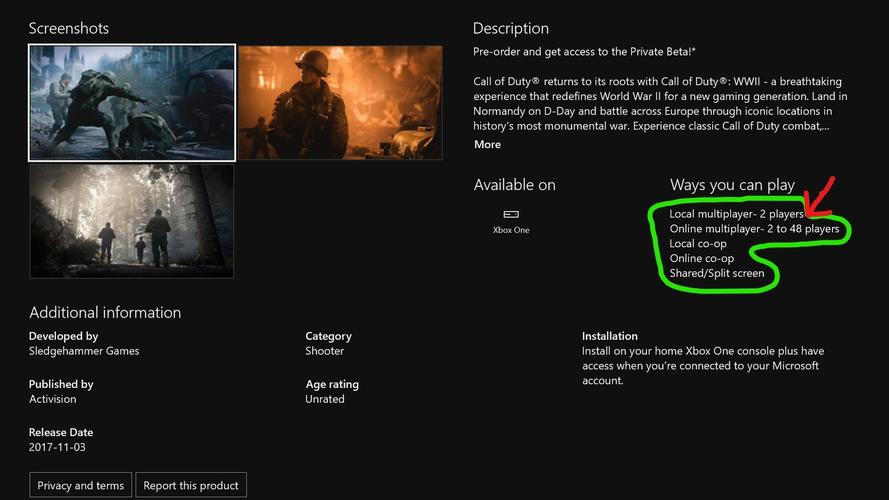
Task: Open the soldiers-in-combat screenshot thumbnail
Action: tap(132, 103)
